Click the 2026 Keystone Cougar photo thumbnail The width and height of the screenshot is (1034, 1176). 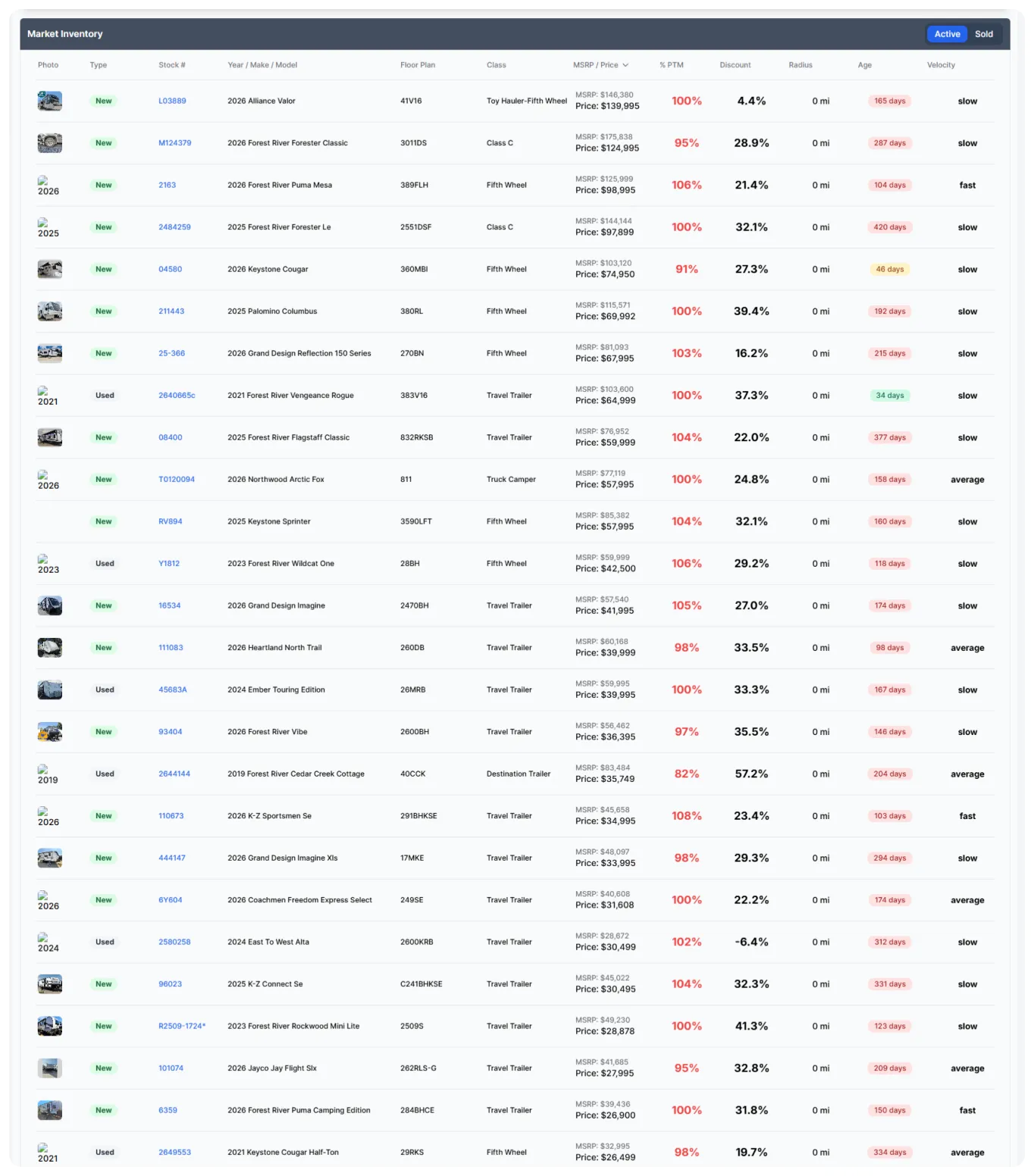[49, 269]
